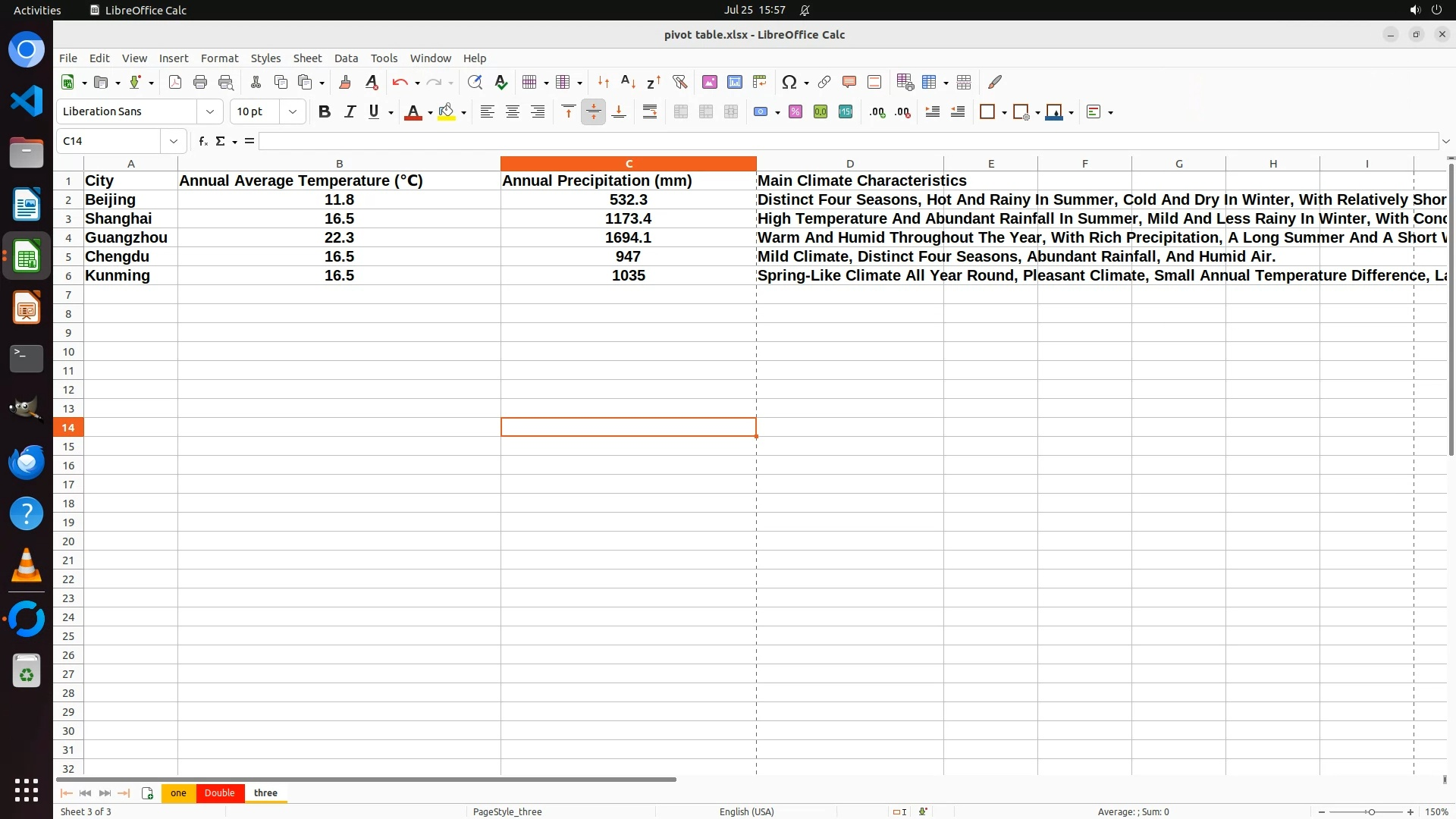Open the Function Wizard icon
Viewport: 1456px width, 819px height.
202,141
